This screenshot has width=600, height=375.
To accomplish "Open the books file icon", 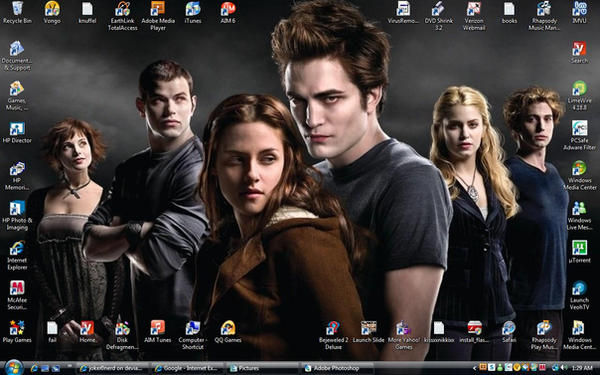I will point(509,13).
